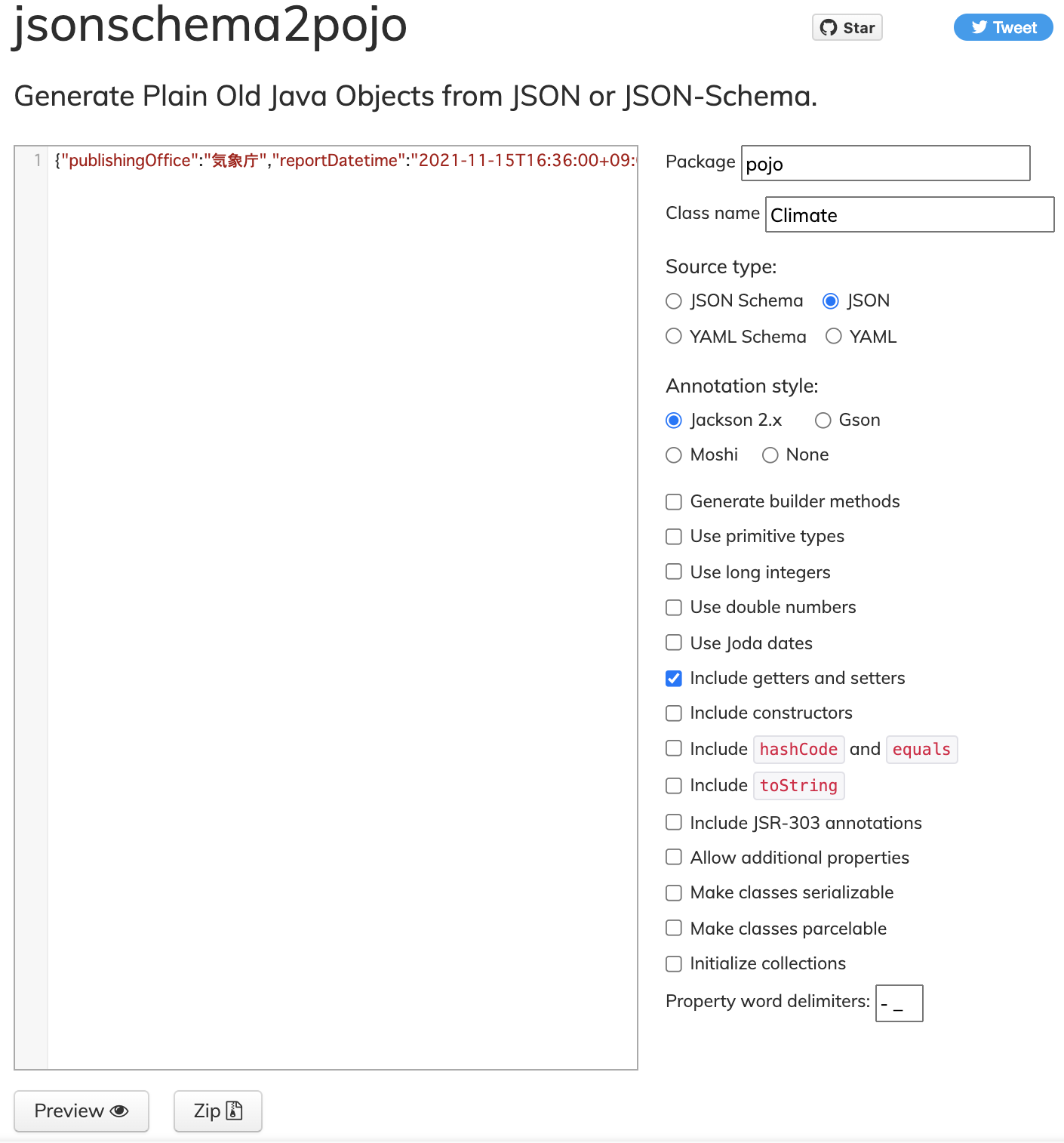Enable Make classes serializable
This screenshot has height=1143, width=1064.
673,892
